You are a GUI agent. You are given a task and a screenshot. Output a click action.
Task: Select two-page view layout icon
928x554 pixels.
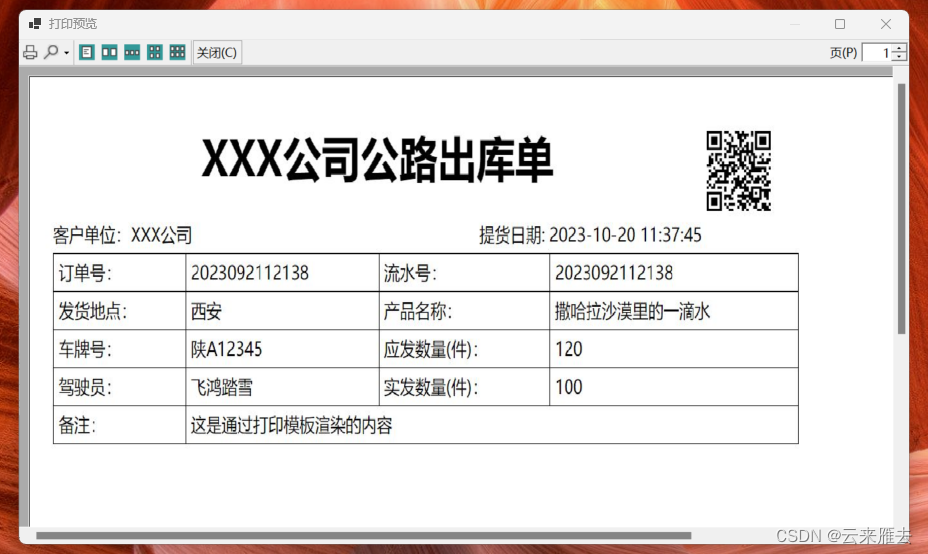(x=109, y=52)
